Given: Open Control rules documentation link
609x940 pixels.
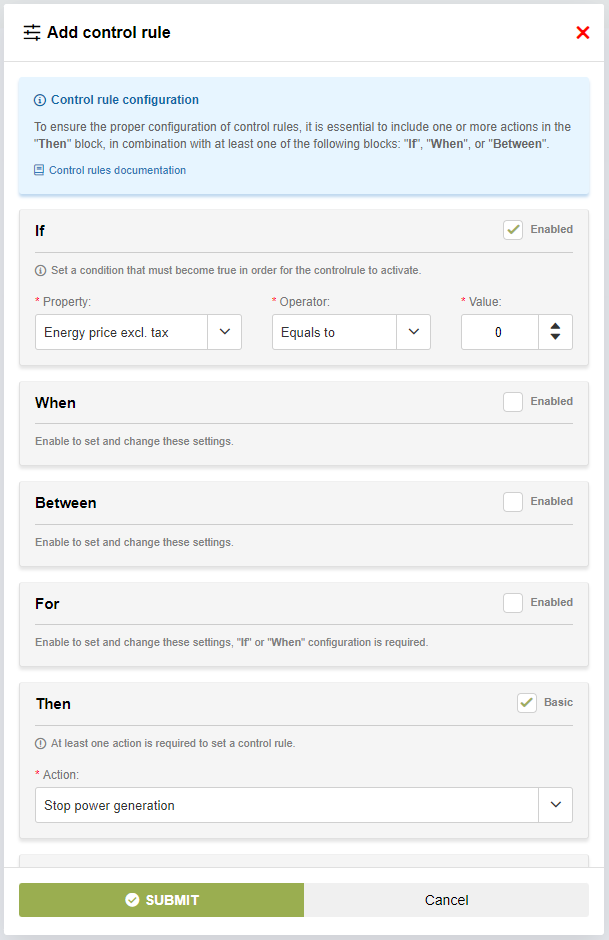Looking at the screenshot, I should [x=117, y=170].
